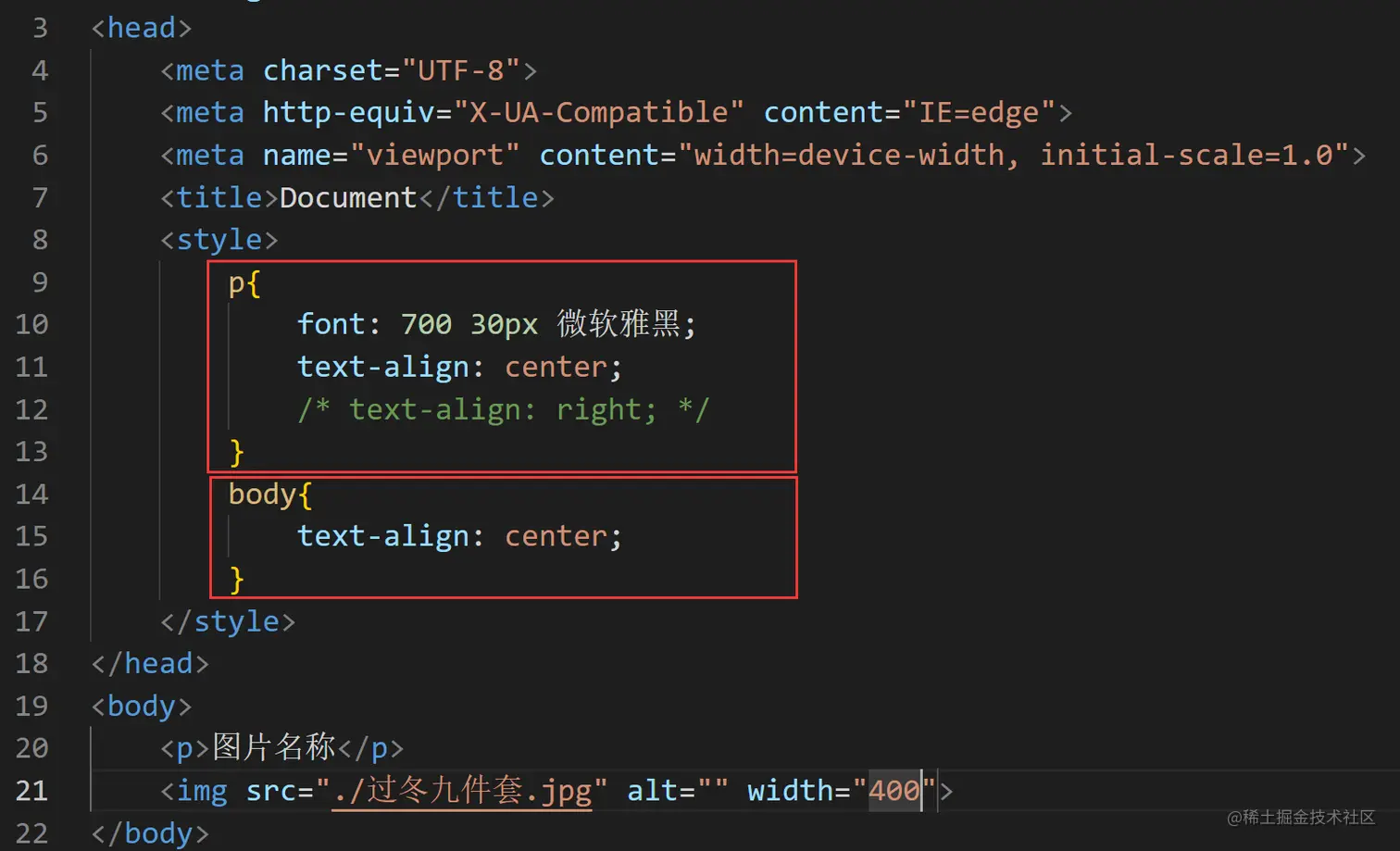Click closing brace on line 13
The image size is (1400, 851).
236,452
